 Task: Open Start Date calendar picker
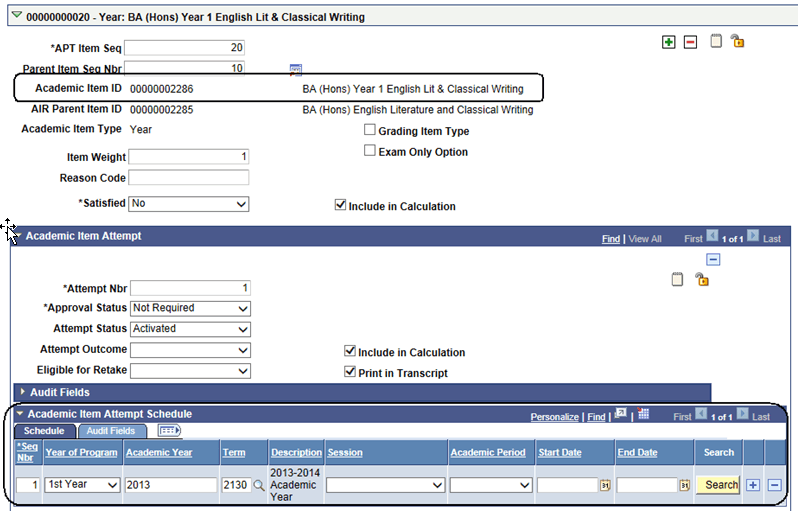coord(605,485)
